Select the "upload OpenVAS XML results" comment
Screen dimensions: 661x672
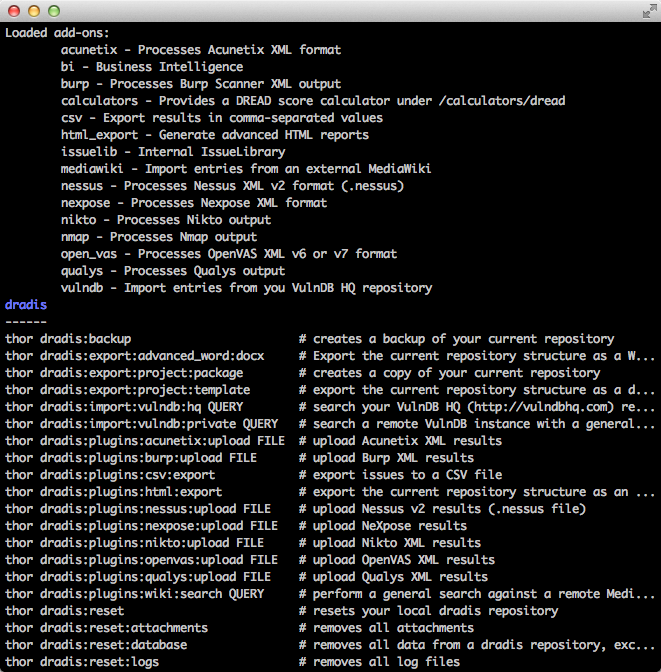pos(397,560)
